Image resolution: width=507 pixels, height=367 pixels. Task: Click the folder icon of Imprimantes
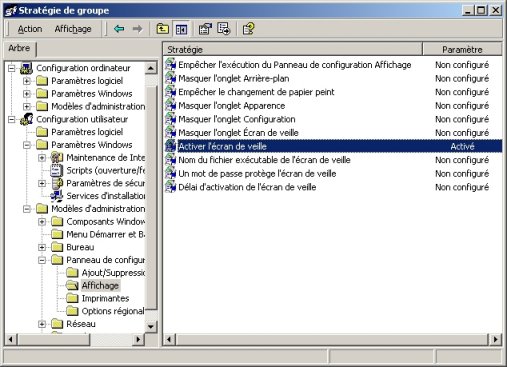point(72,298)
